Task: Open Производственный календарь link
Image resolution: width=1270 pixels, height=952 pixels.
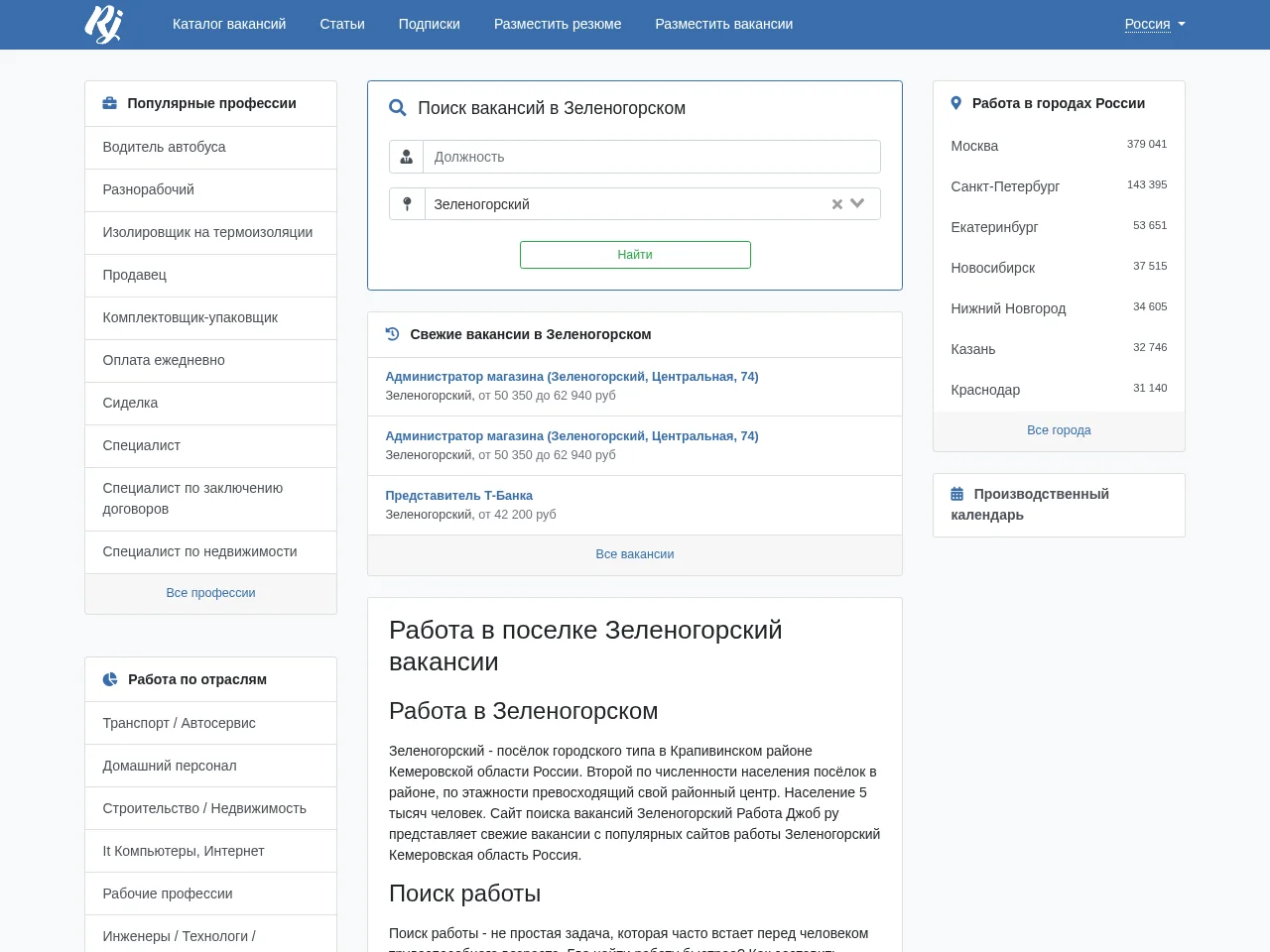Action: 1030,505
